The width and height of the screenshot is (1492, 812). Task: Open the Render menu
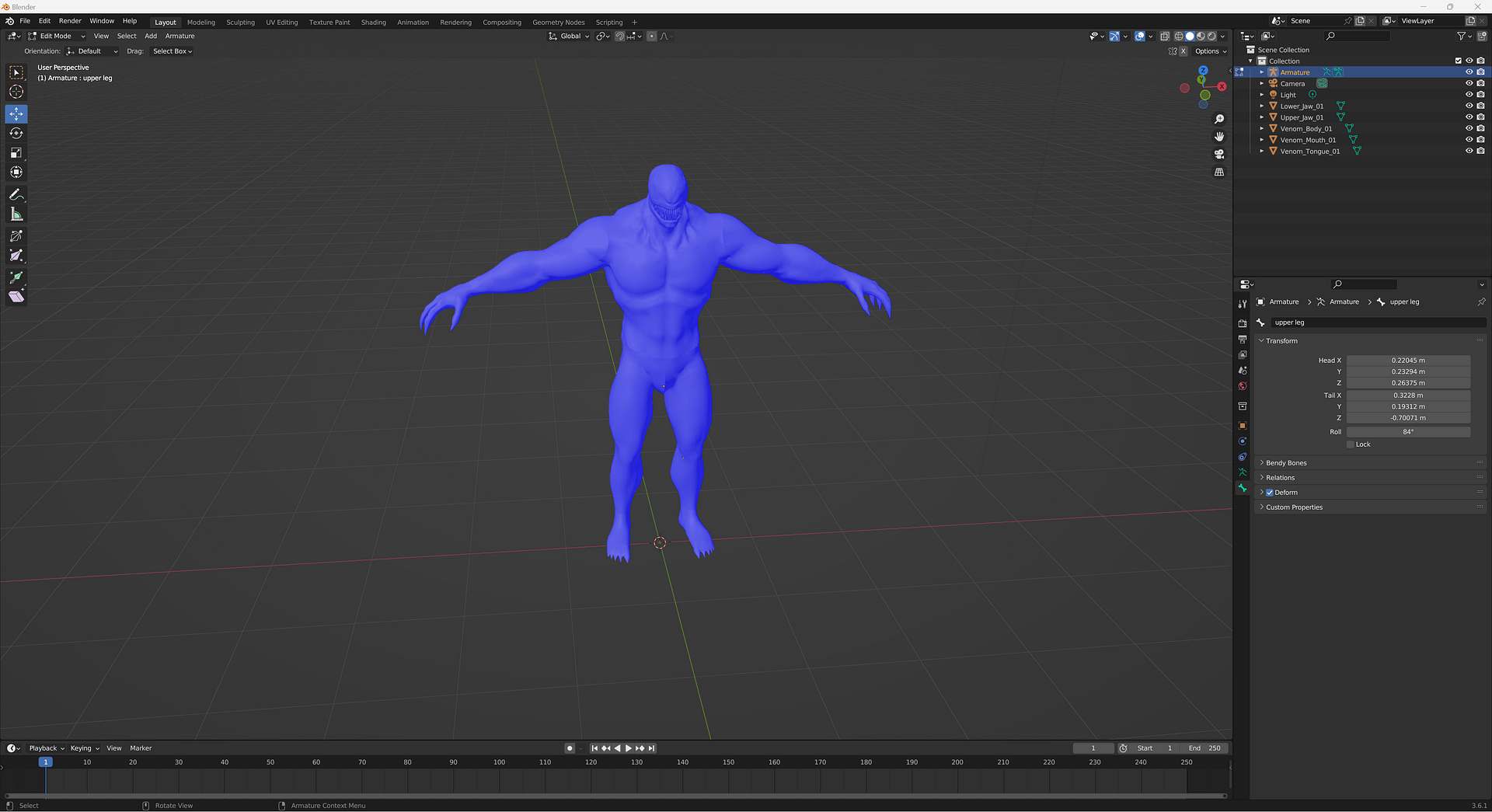[x=70, y=21]
